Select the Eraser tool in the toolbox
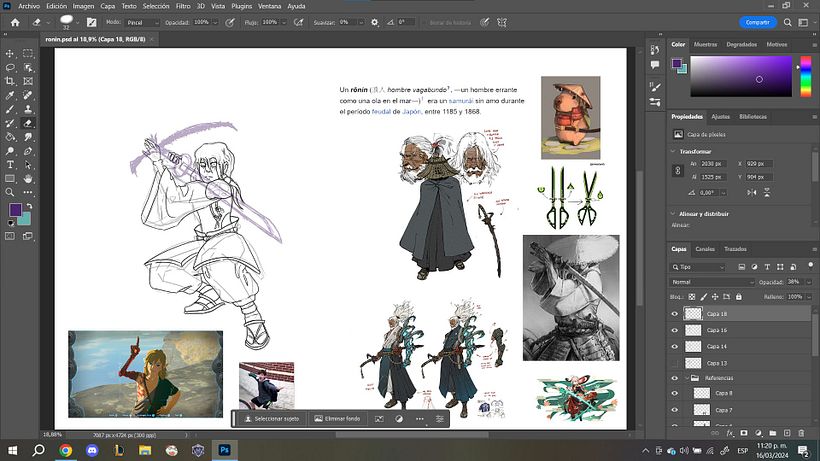This screenshot has width=820, height=461. (28, 123)
